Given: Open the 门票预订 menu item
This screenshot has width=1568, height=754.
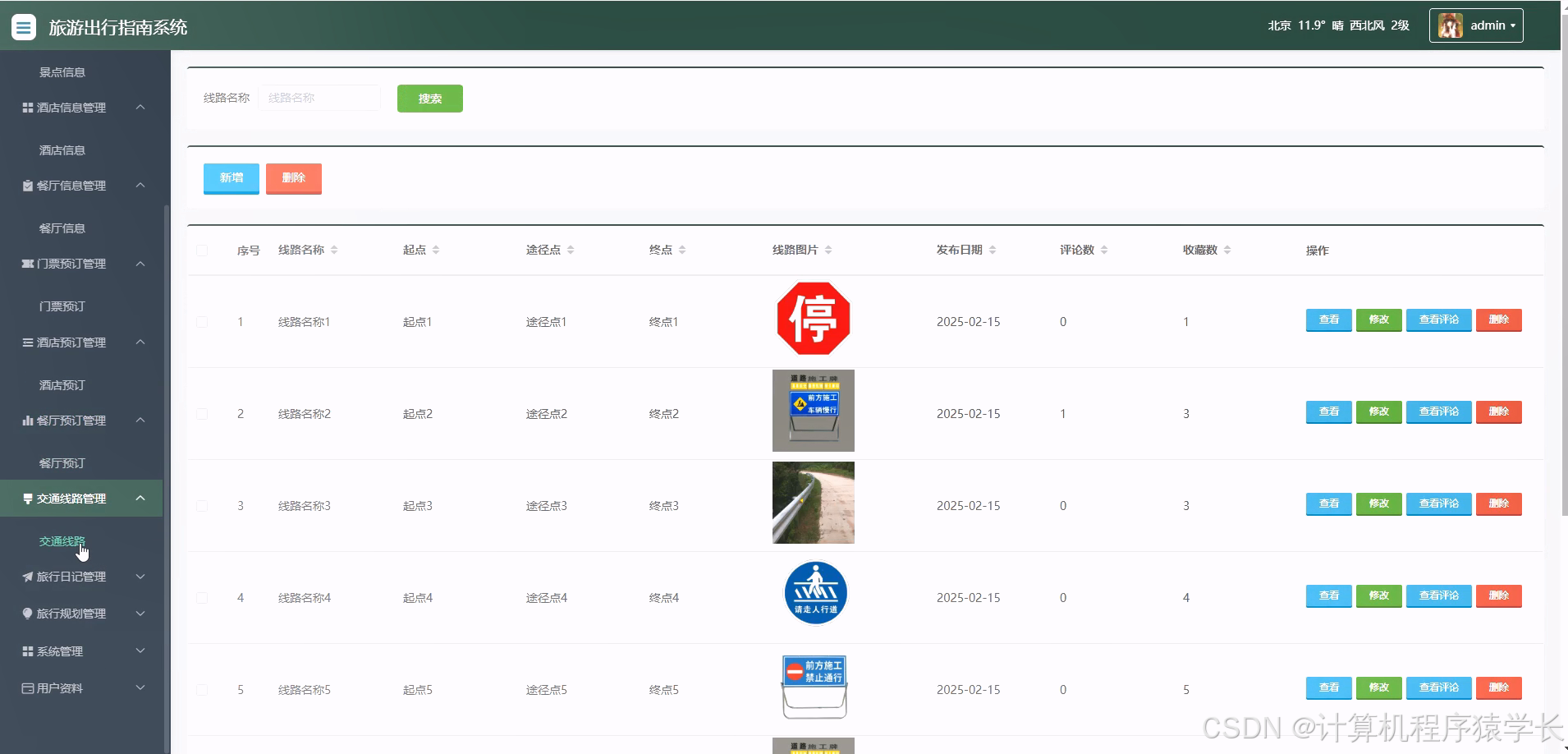Looking at the screenshot, I should coord(62,306).
